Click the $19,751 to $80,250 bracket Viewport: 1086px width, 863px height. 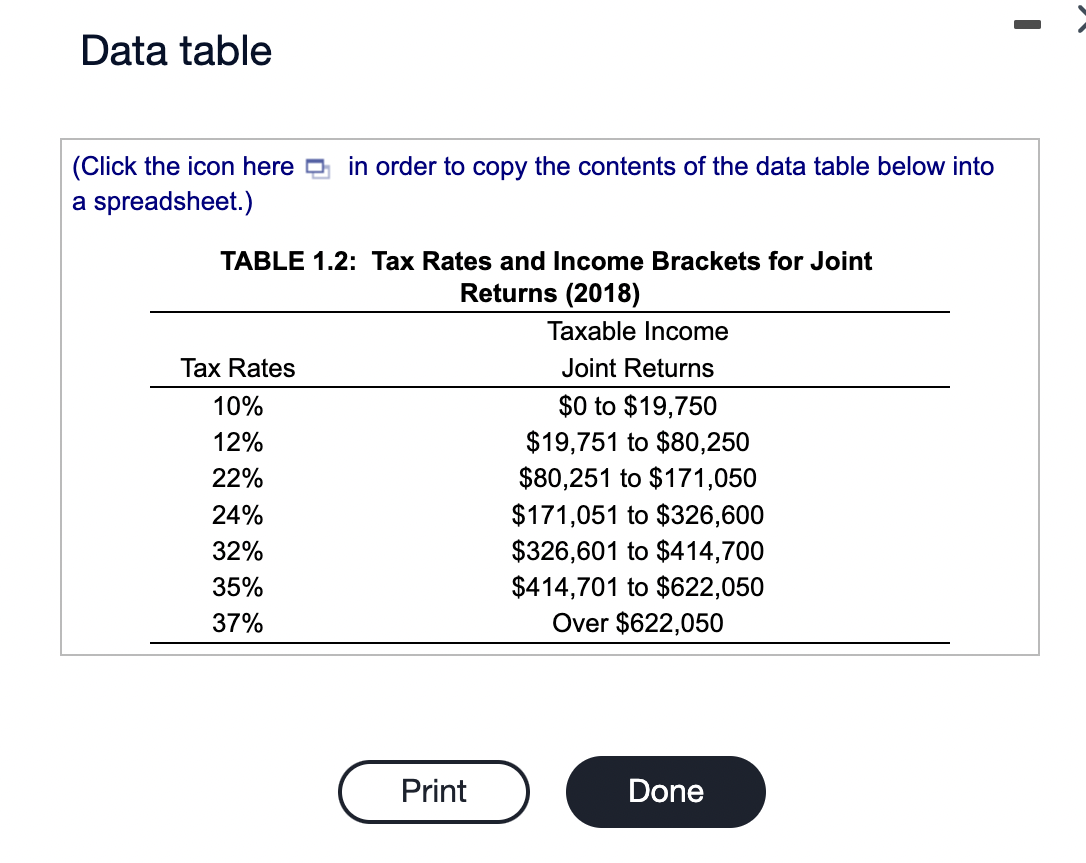[638, 443]
